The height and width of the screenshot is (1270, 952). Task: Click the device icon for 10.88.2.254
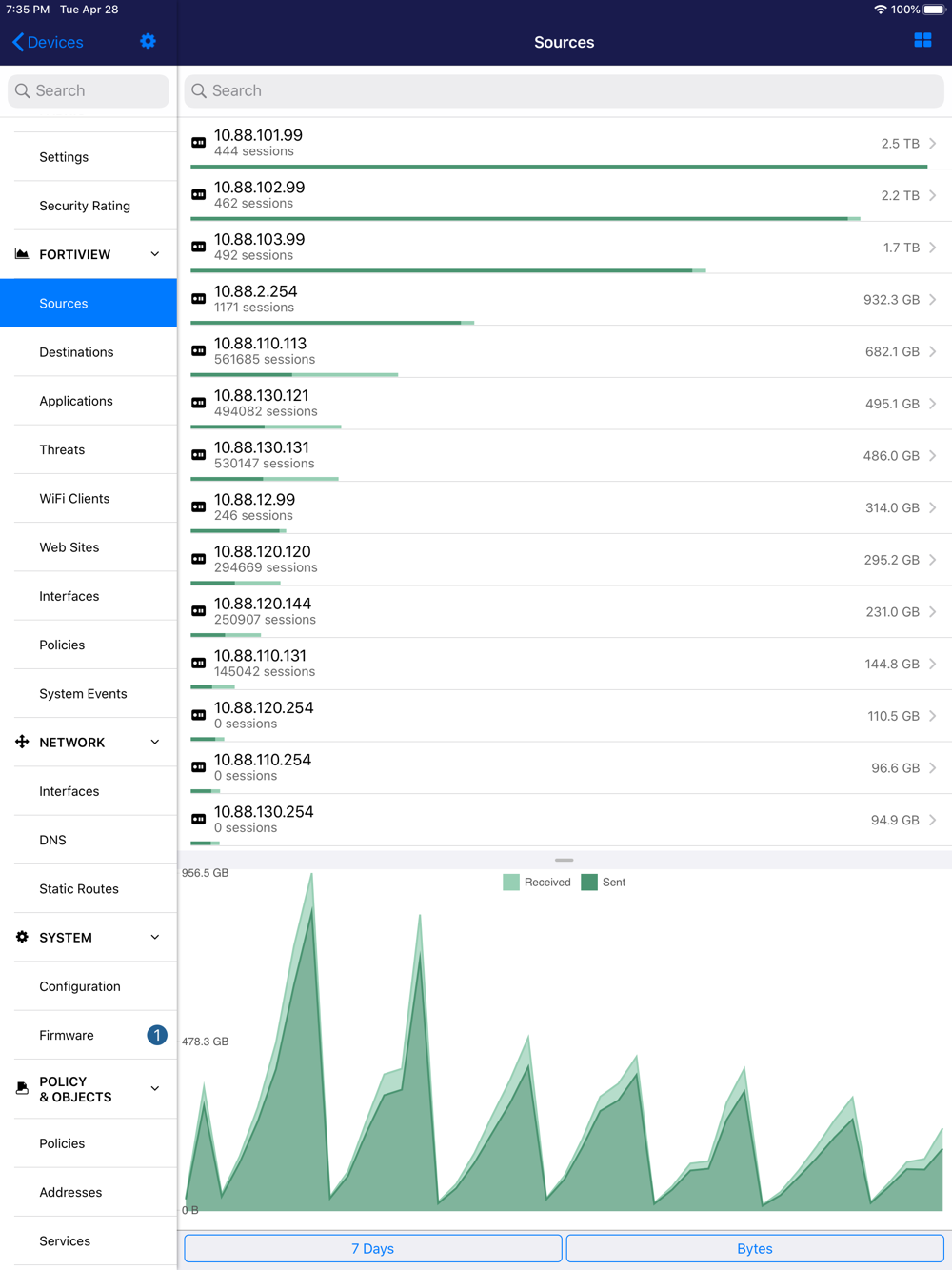click(x=199, y=299)
